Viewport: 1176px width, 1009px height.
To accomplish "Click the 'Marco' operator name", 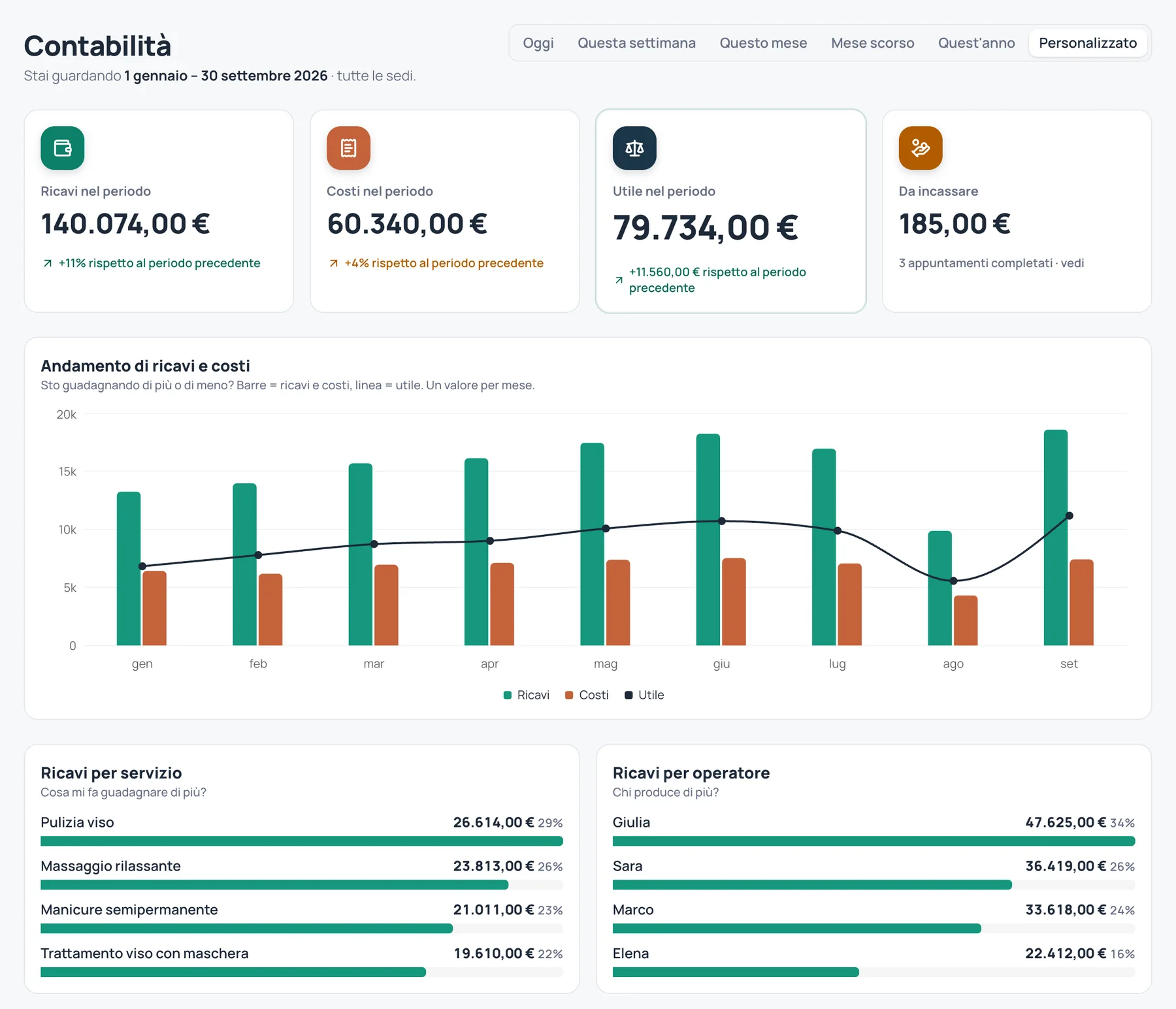I will (x=633, y=910).
